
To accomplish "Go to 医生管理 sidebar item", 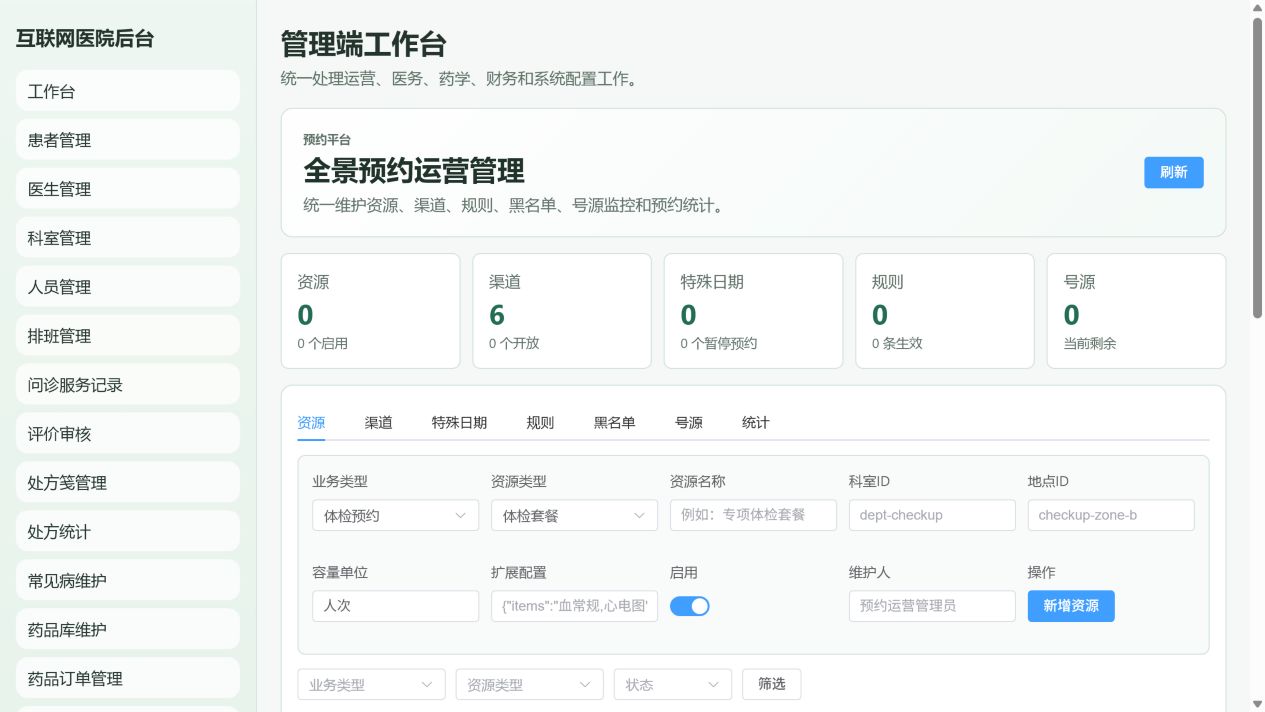I will pyautogui.click(x=128, y=189).
